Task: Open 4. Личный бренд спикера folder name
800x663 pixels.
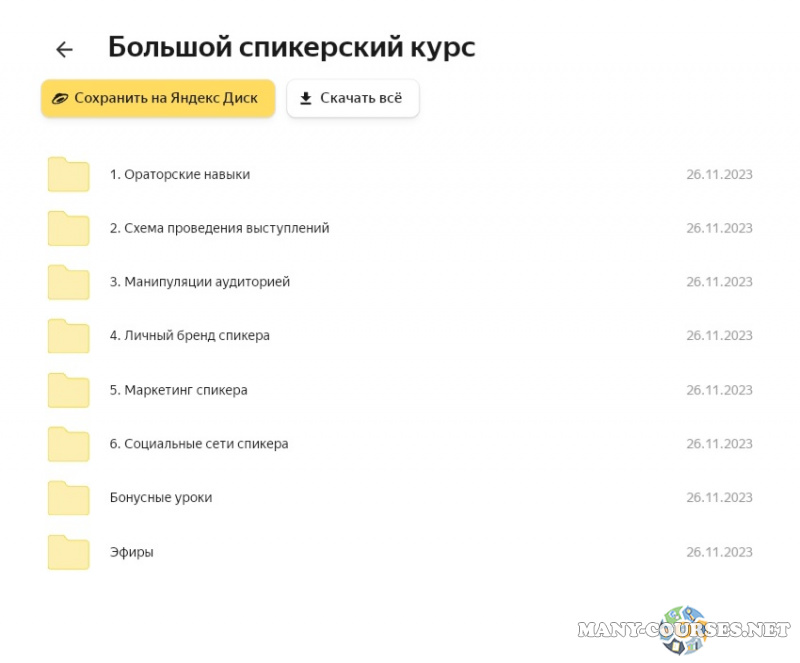Action: (190, 336)
